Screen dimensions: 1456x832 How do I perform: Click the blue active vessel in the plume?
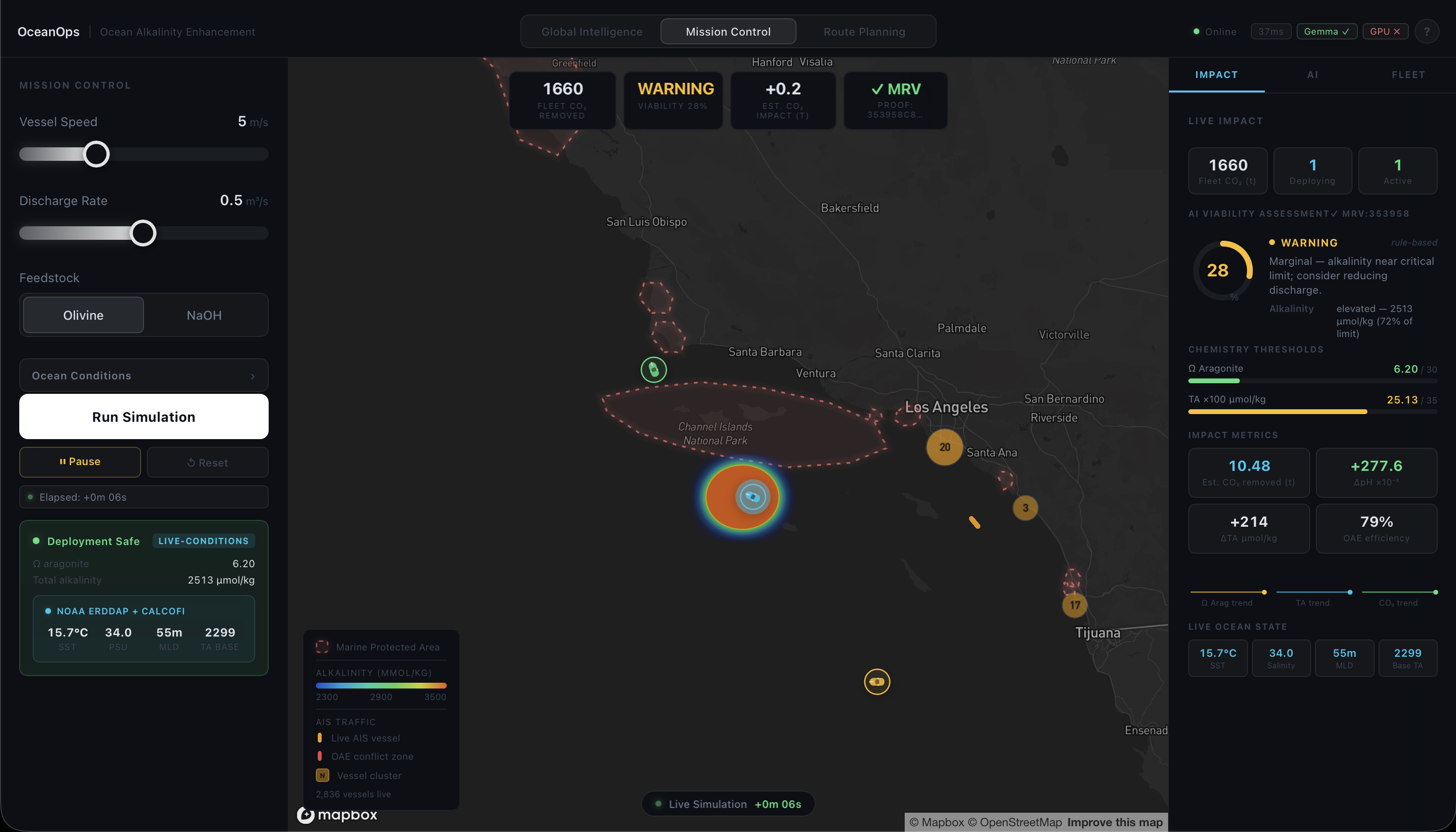(752, 496)
